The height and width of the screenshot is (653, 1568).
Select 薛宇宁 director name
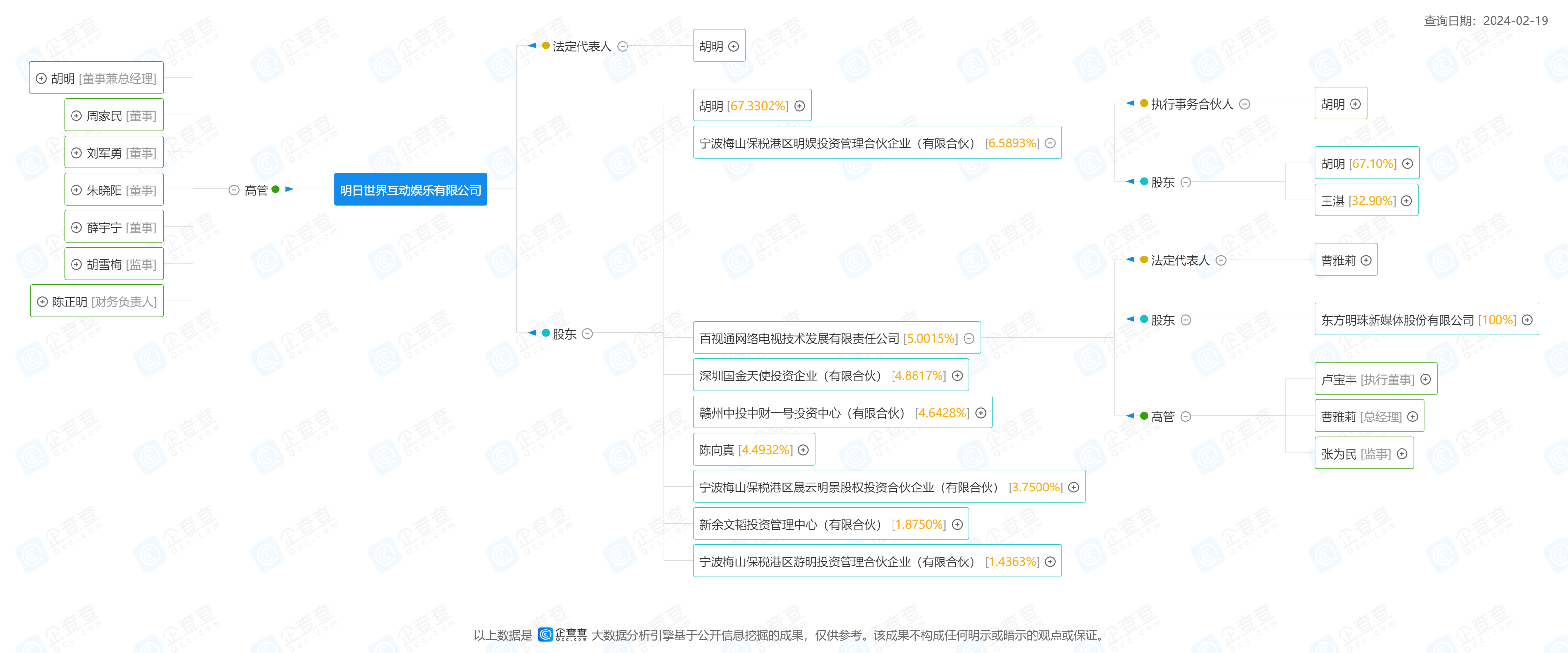pos(104,227)
